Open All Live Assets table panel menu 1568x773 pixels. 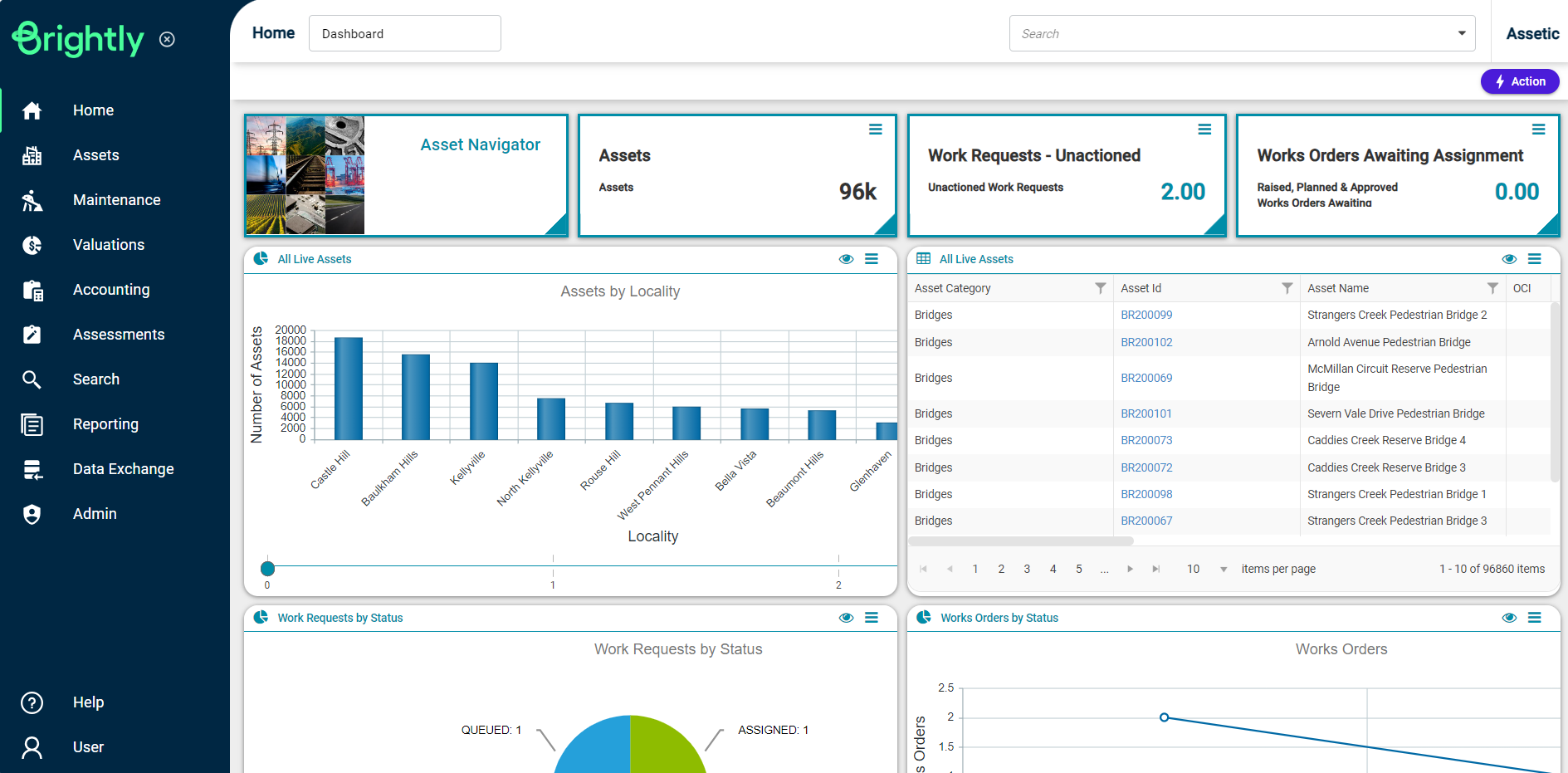pyautogui.click(x=1535, y=259)
